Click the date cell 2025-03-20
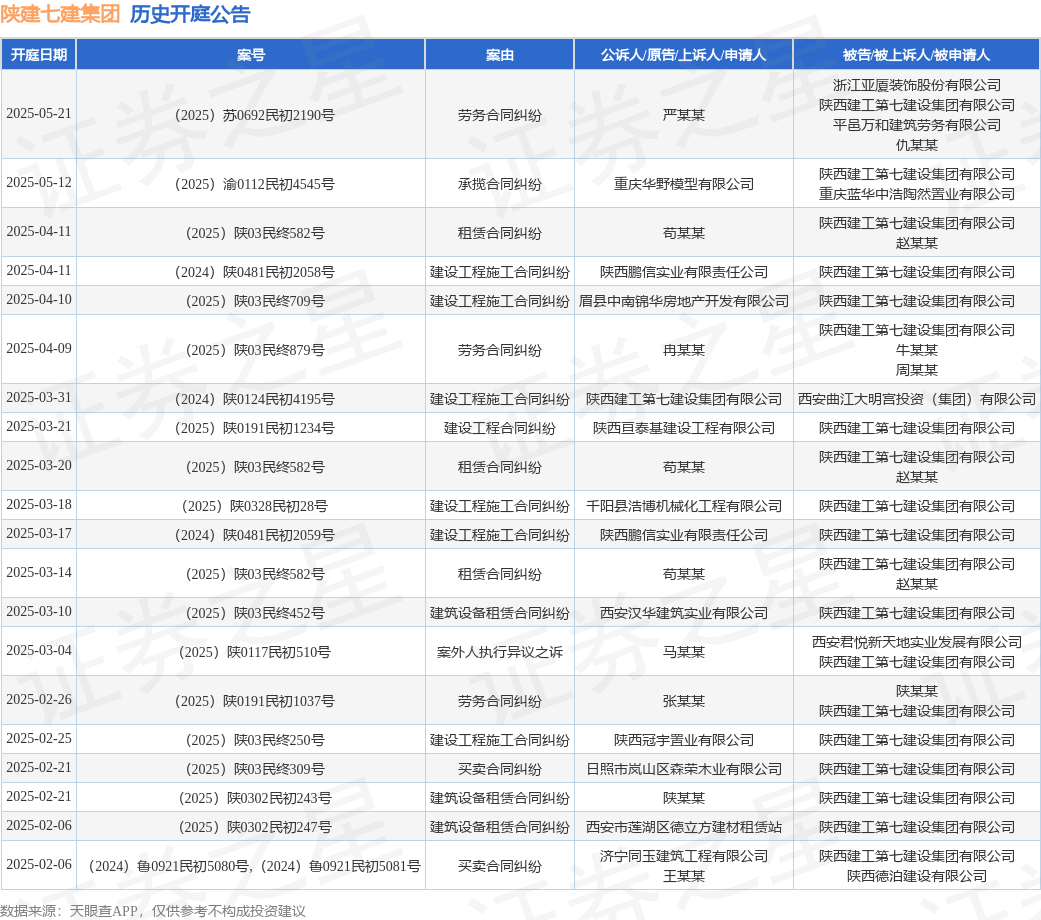The width and height of the screenshot is (1041, 920). 39,465
